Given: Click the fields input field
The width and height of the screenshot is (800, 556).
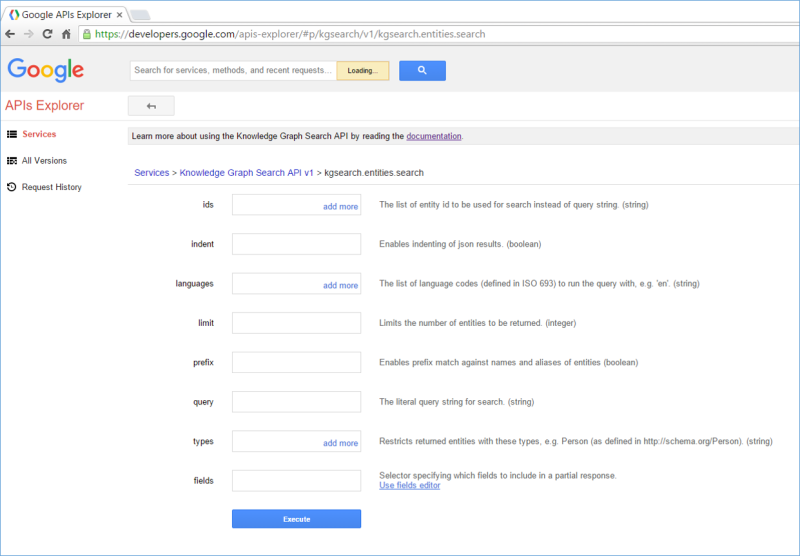Looking at the screenshot, I should click(x=296, y=481).
